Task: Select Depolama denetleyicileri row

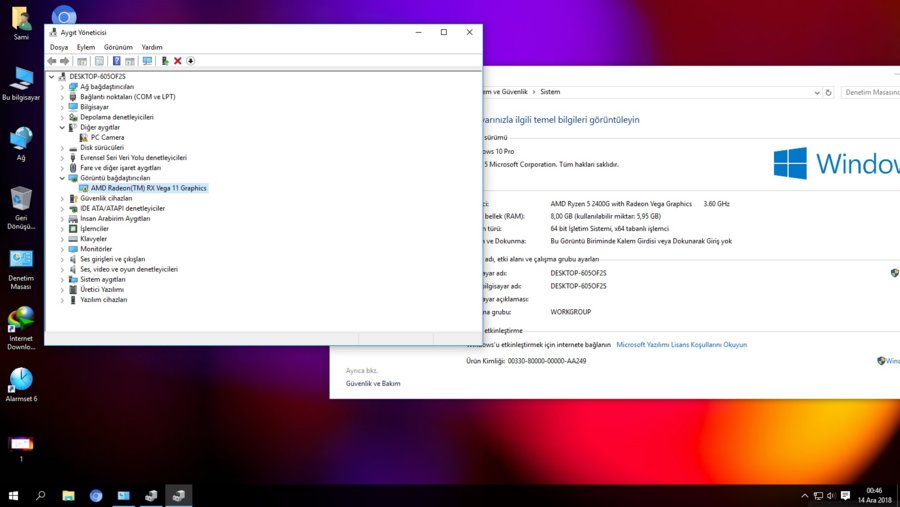Action: tap(117, 117)
